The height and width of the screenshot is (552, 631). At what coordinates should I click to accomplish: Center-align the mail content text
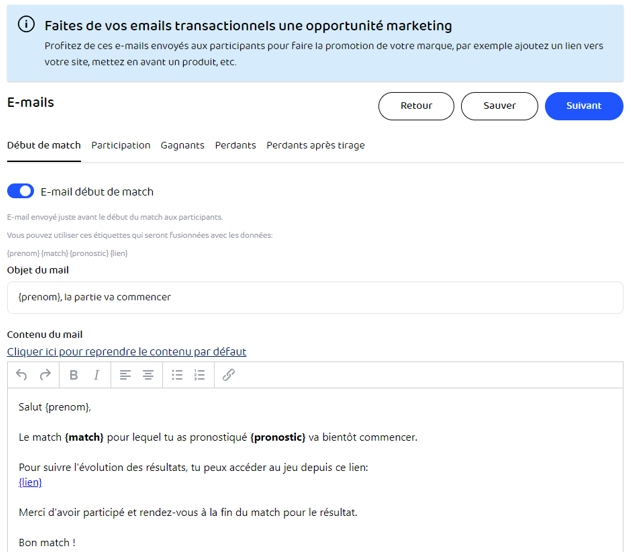(148, 375)
